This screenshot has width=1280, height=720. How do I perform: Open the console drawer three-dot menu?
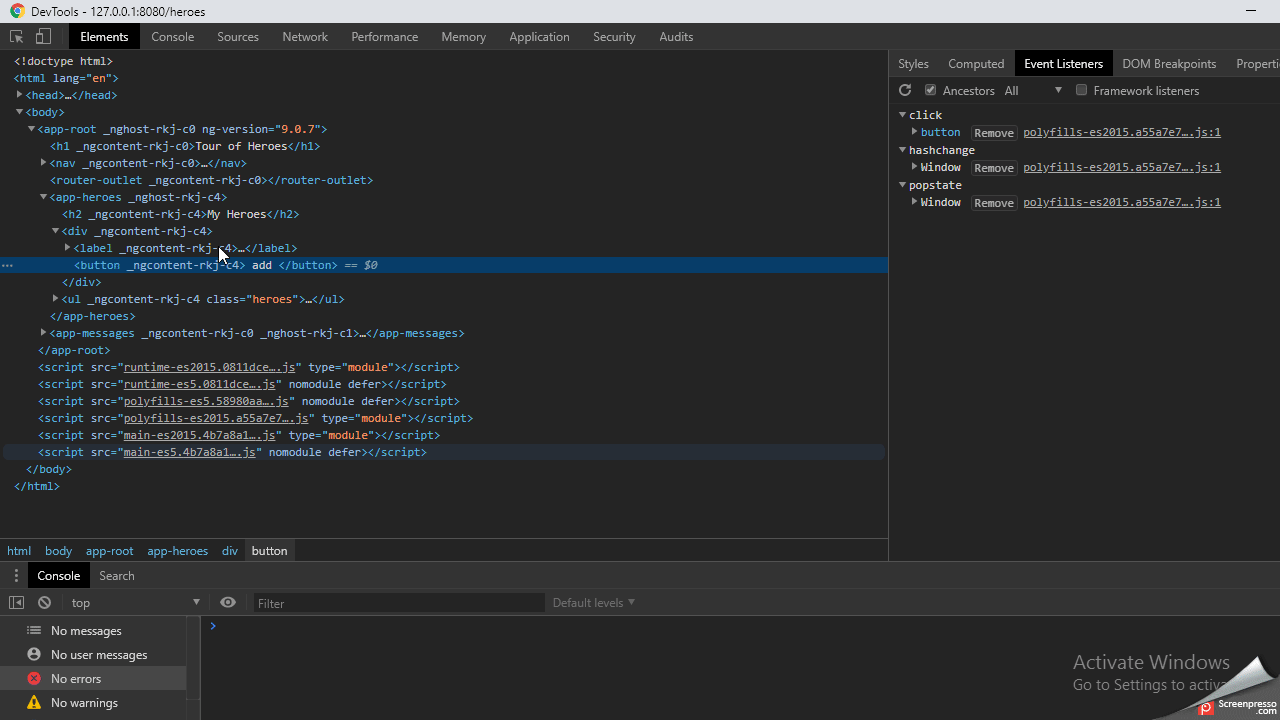point(16,576)
